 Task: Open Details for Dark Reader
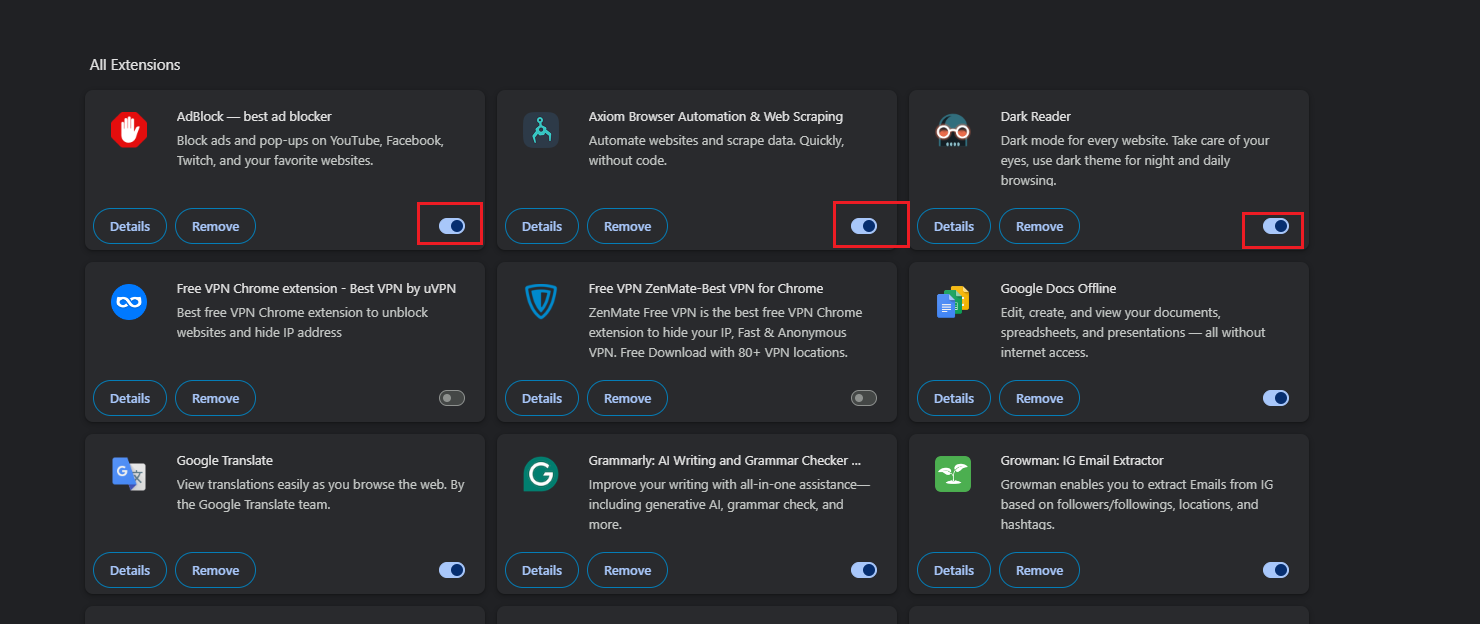(954, 226)
